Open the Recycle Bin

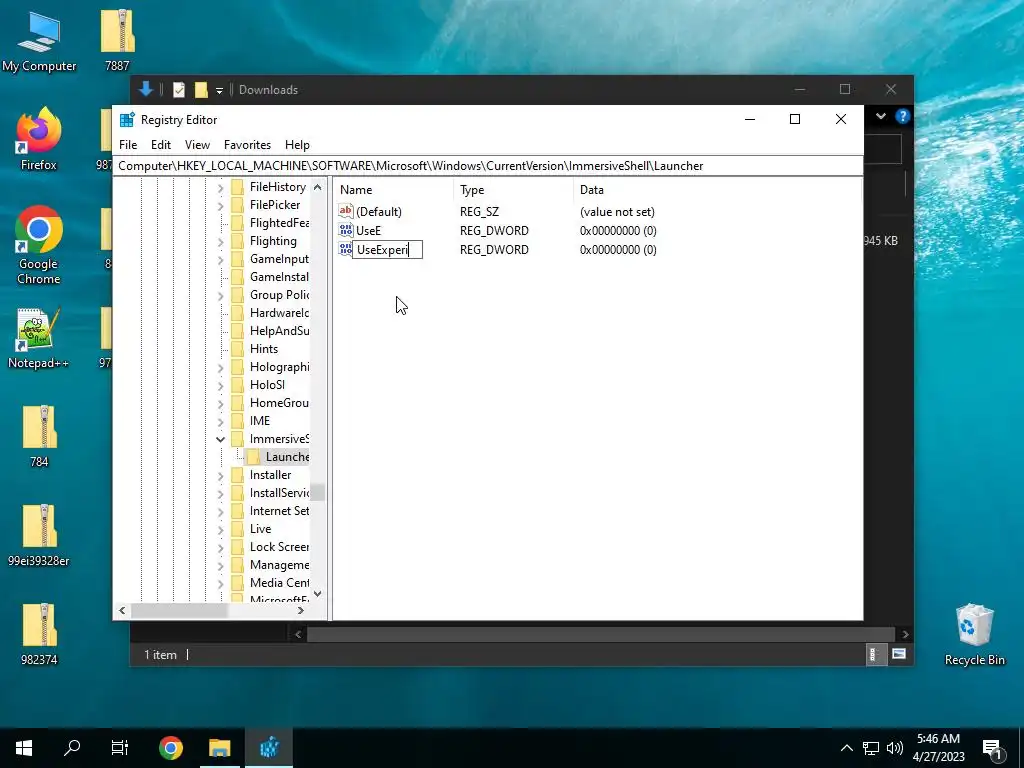coord(974,635)
